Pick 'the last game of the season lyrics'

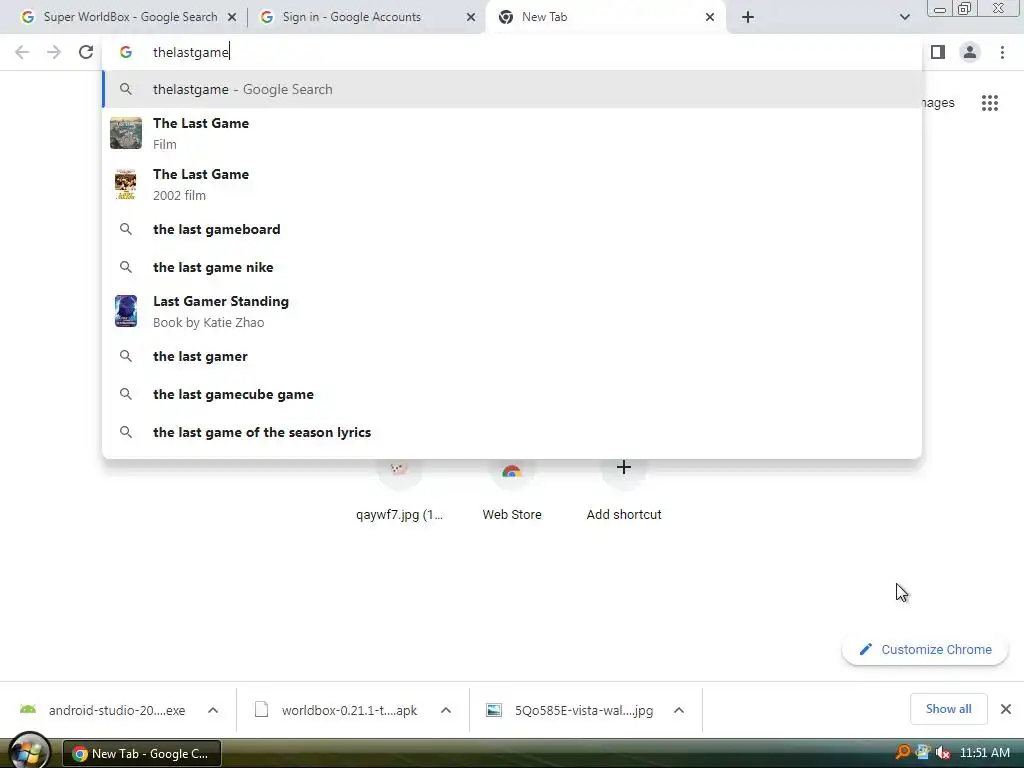pyautogui.click(x=512, y=432)
